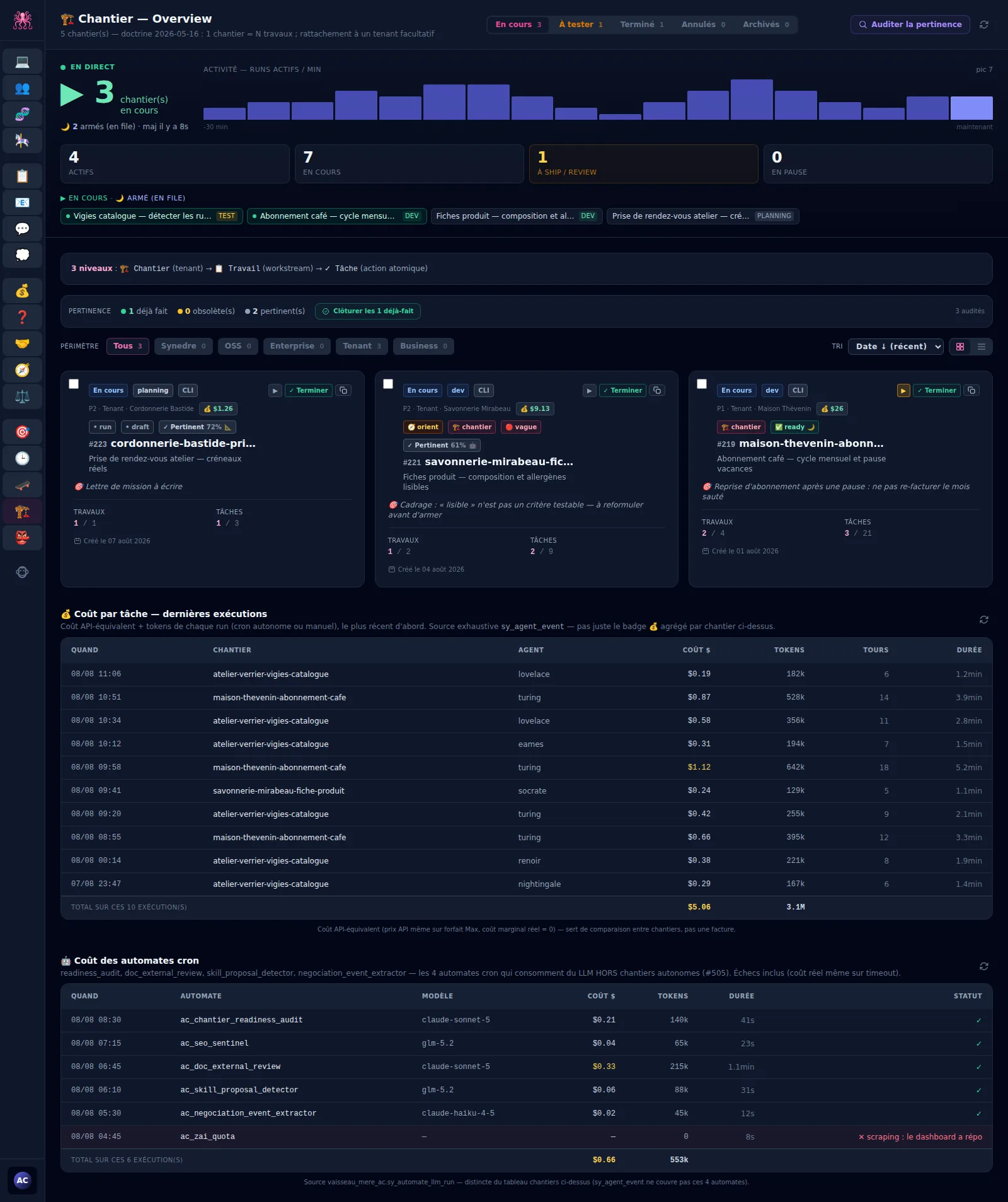The image size is (1008, 1202).
Task: Filter perimeter by Enterprise
Action: [x=297, y=346]
